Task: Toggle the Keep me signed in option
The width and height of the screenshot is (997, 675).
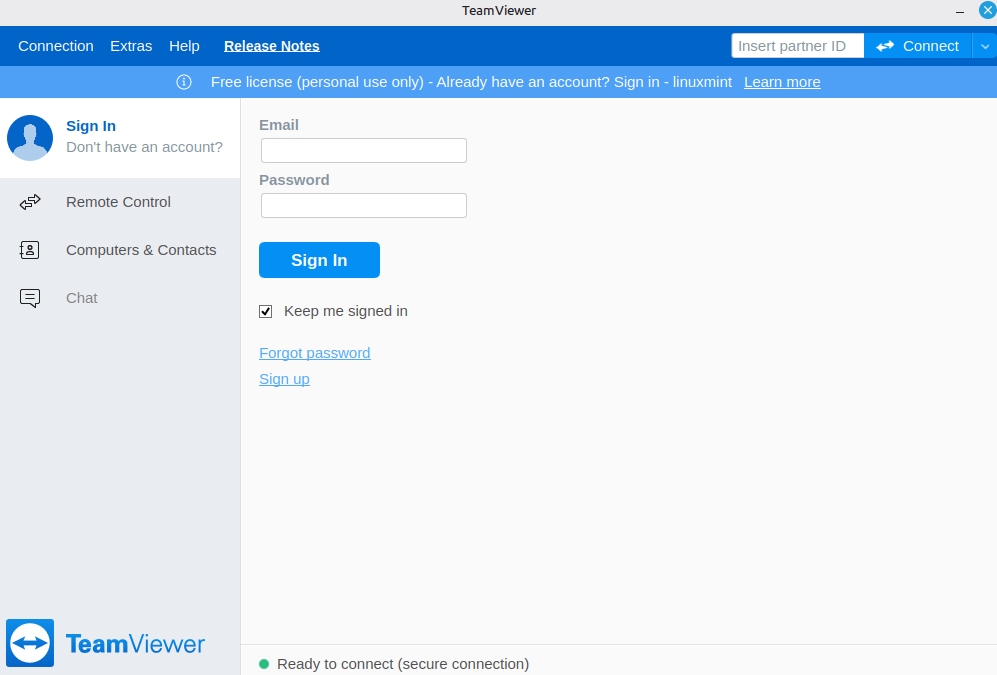Action: pos(265,311)
